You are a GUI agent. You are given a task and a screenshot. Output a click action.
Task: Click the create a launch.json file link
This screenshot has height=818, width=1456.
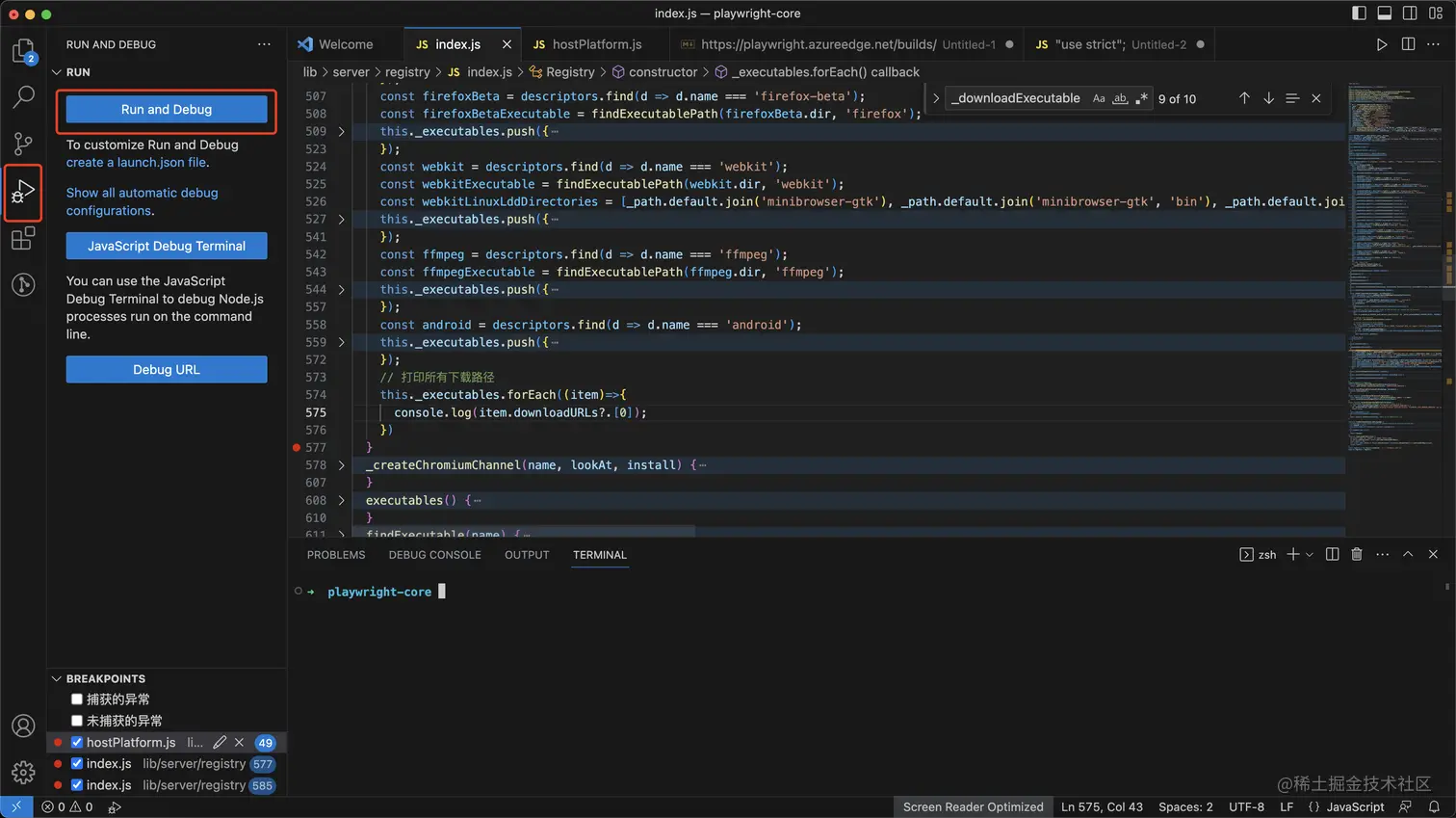coord(136,163)
